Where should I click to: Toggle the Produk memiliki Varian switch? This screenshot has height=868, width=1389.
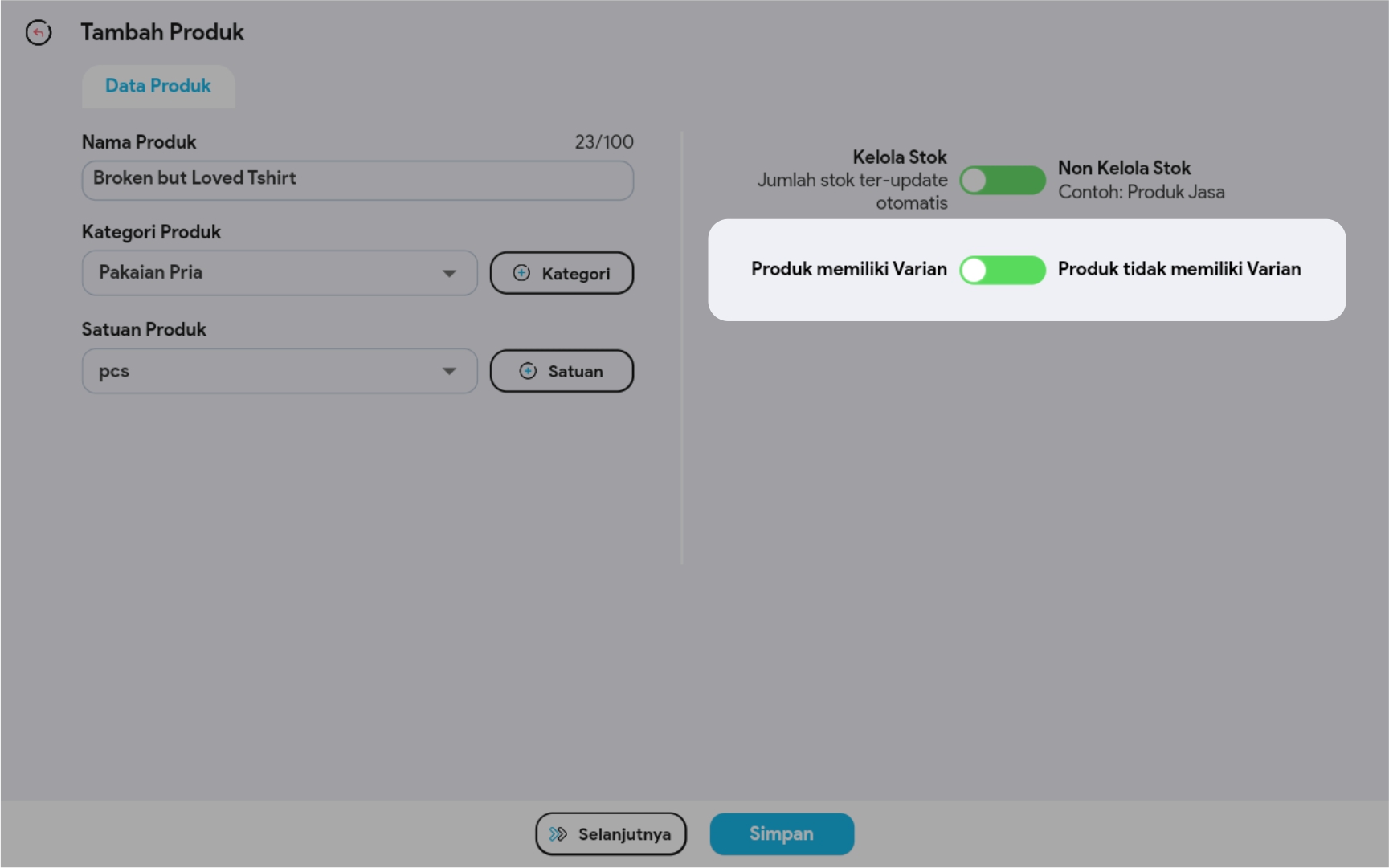(1002, 270)
